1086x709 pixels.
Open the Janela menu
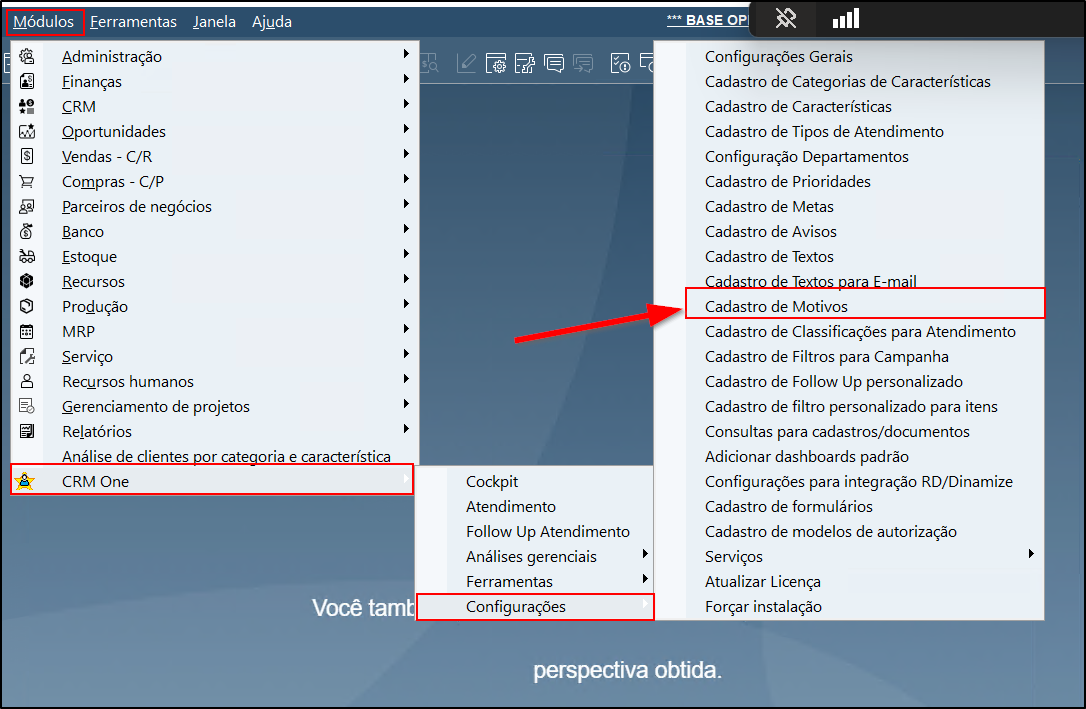coord(214,21)
